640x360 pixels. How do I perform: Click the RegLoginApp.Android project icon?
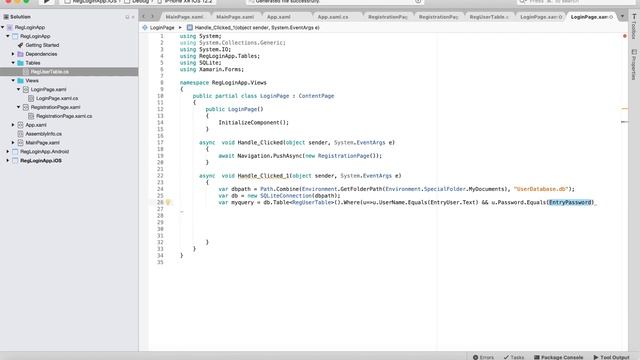click(x=15, y=151)
